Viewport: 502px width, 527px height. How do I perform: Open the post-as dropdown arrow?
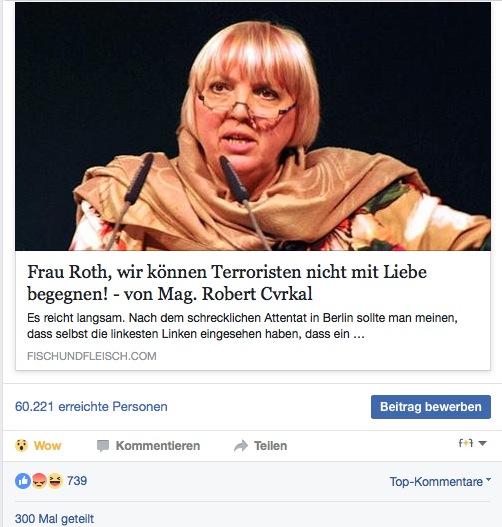pyautogui.click(x=482, y=444)
